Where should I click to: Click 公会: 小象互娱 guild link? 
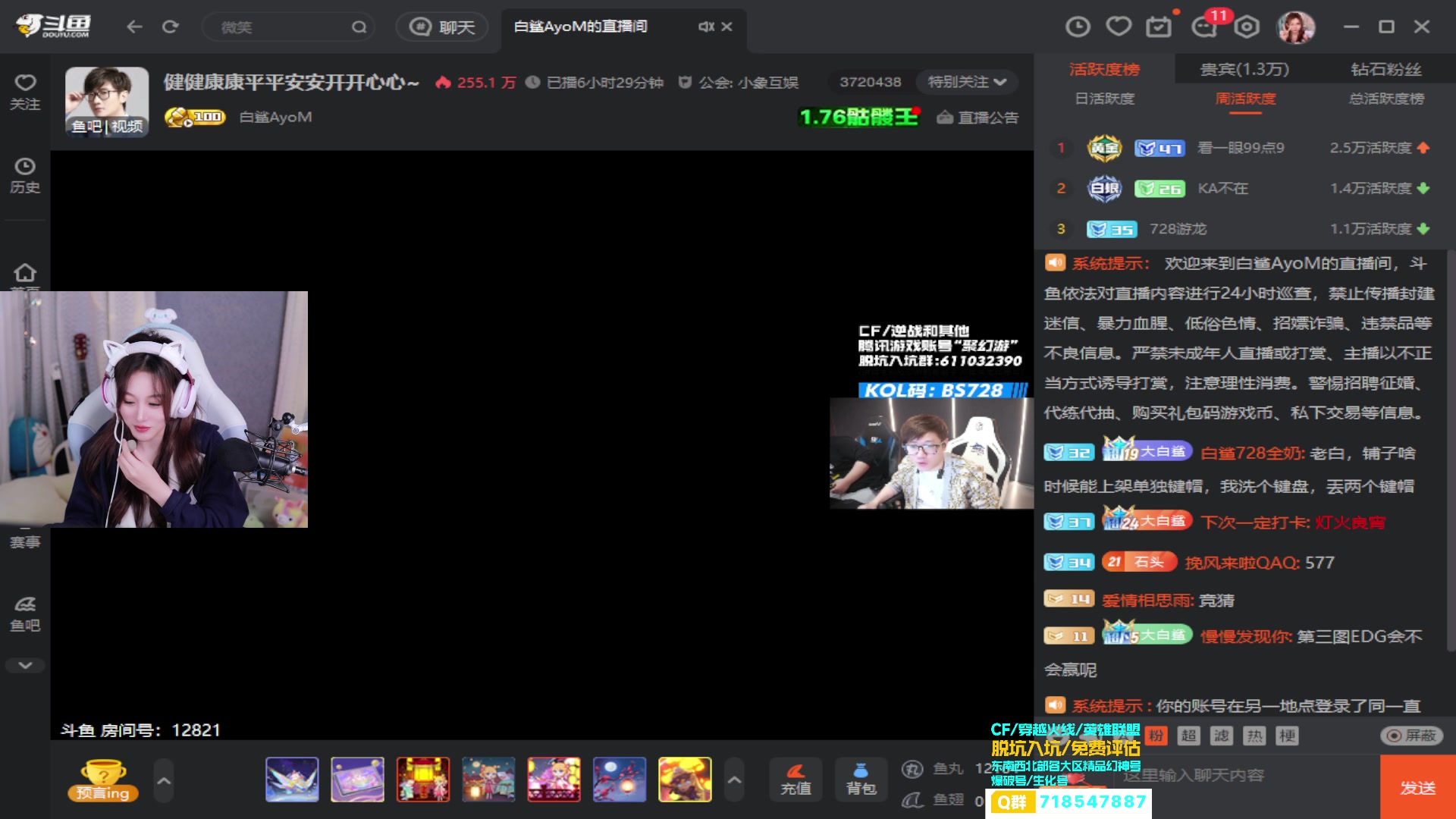point(739,82)
